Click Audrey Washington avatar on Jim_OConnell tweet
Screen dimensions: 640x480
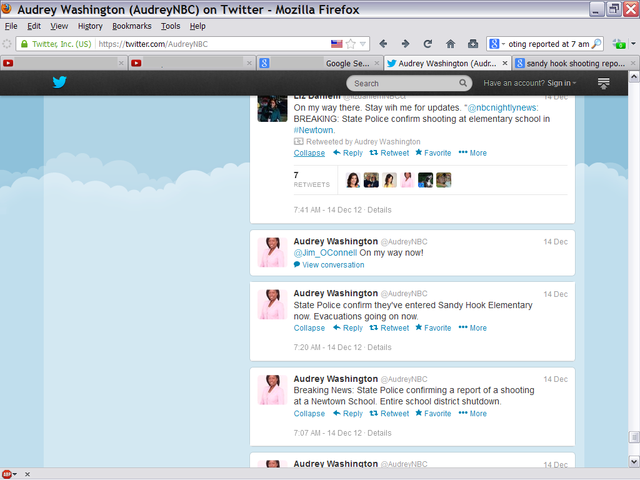[x=272, y=252]
